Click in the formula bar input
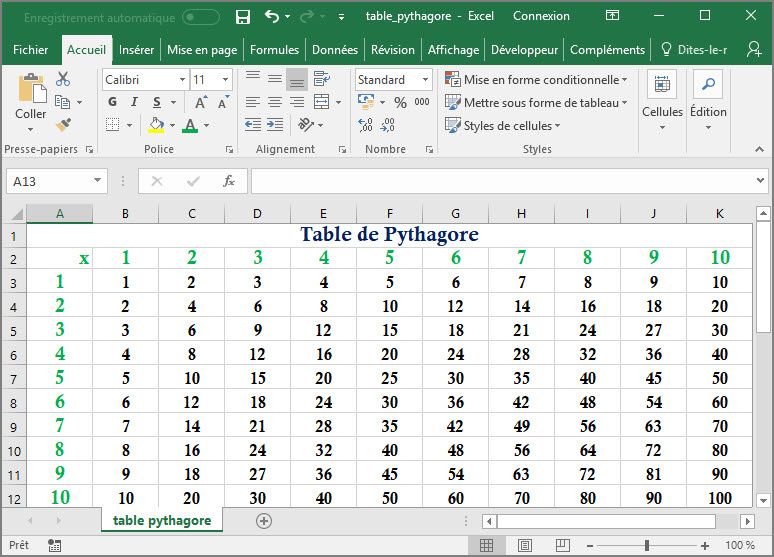This screenshot has width=774, height=557. 502,181
